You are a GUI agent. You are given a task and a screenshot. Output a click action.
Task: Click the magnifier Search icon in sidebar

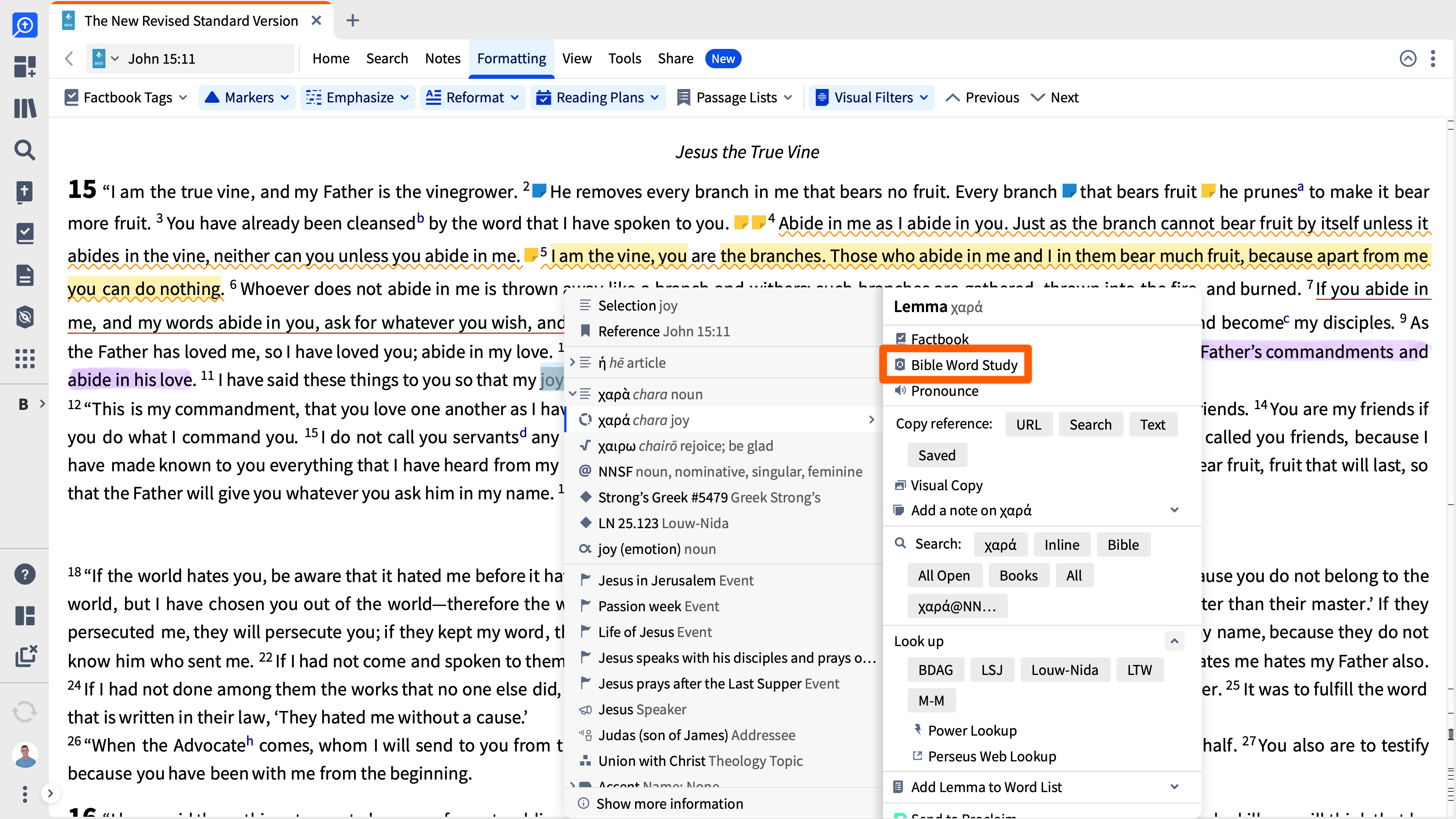click(25, 150)
